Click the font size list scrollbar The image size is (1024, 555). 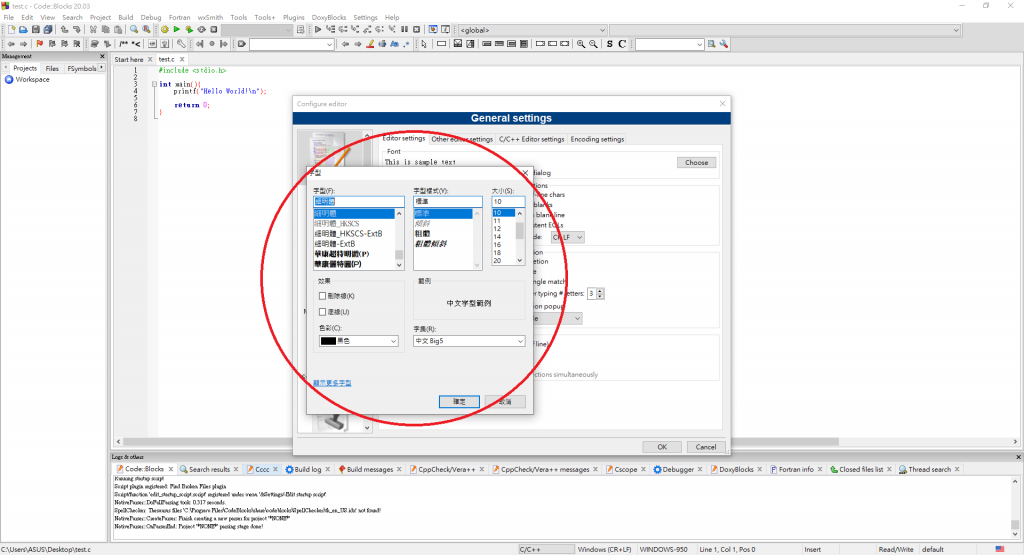(520, 237)
